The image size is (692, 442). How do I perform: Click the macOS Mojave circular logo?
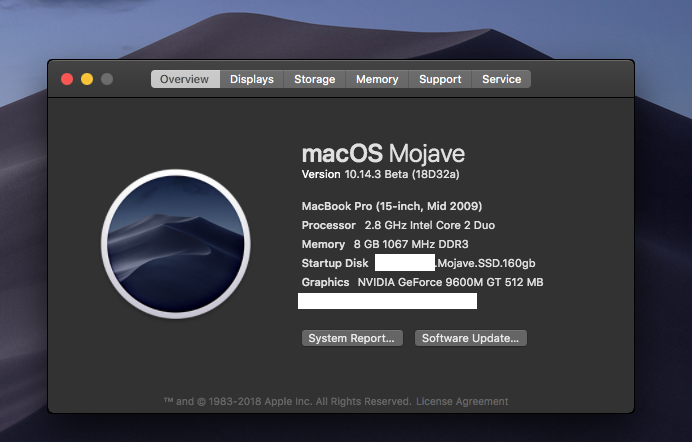tap(176, 244)
